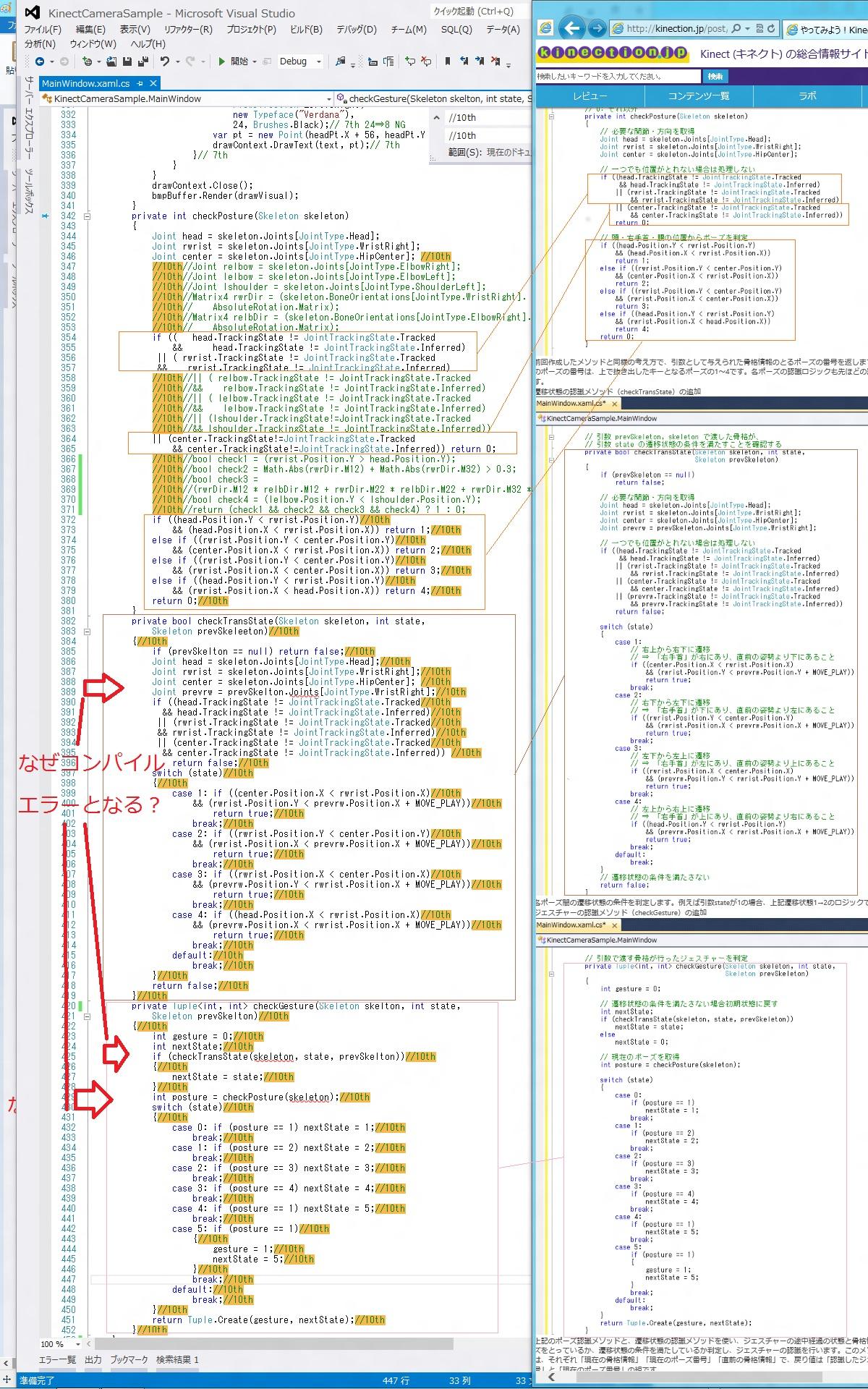Open the ヘルプ(H) menu
The width and height of the screenshot is (868, 1389).
tap(148, 44)
